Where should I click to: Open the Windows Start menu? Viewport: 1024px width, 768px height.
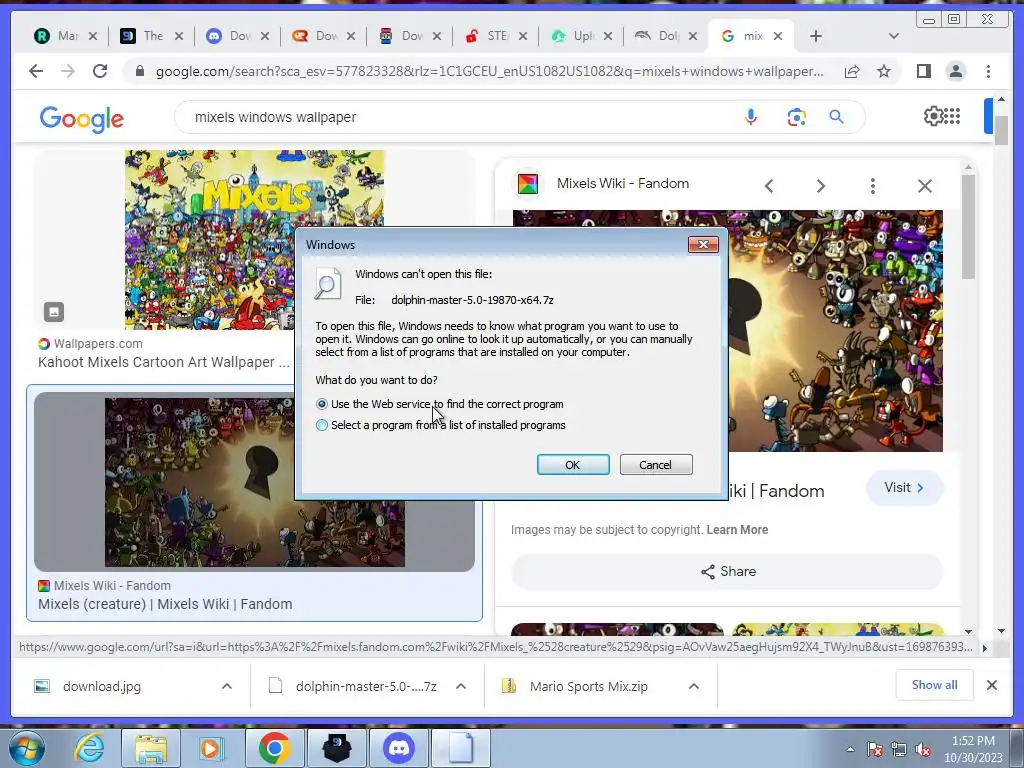[x=26, y=748]
